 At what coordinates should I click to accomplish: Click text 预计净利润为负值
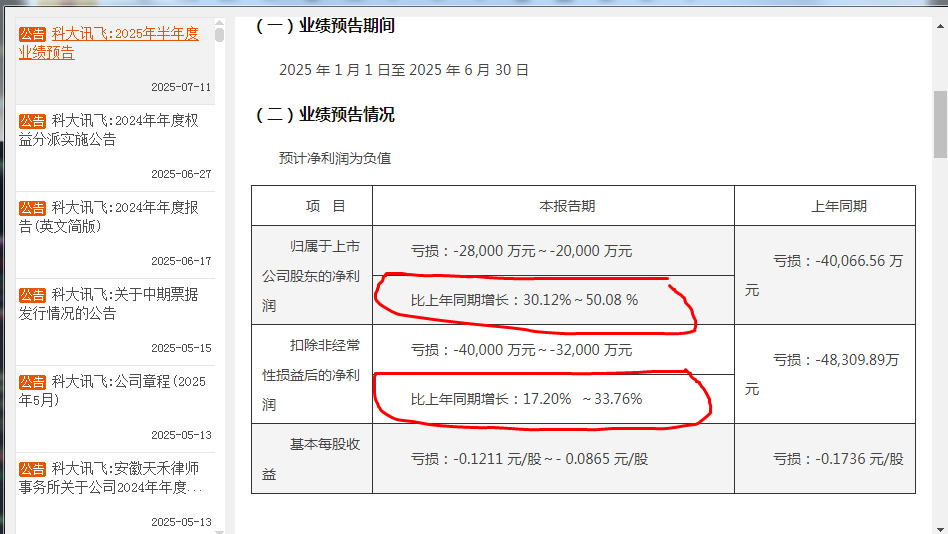(x=335, y=158)
